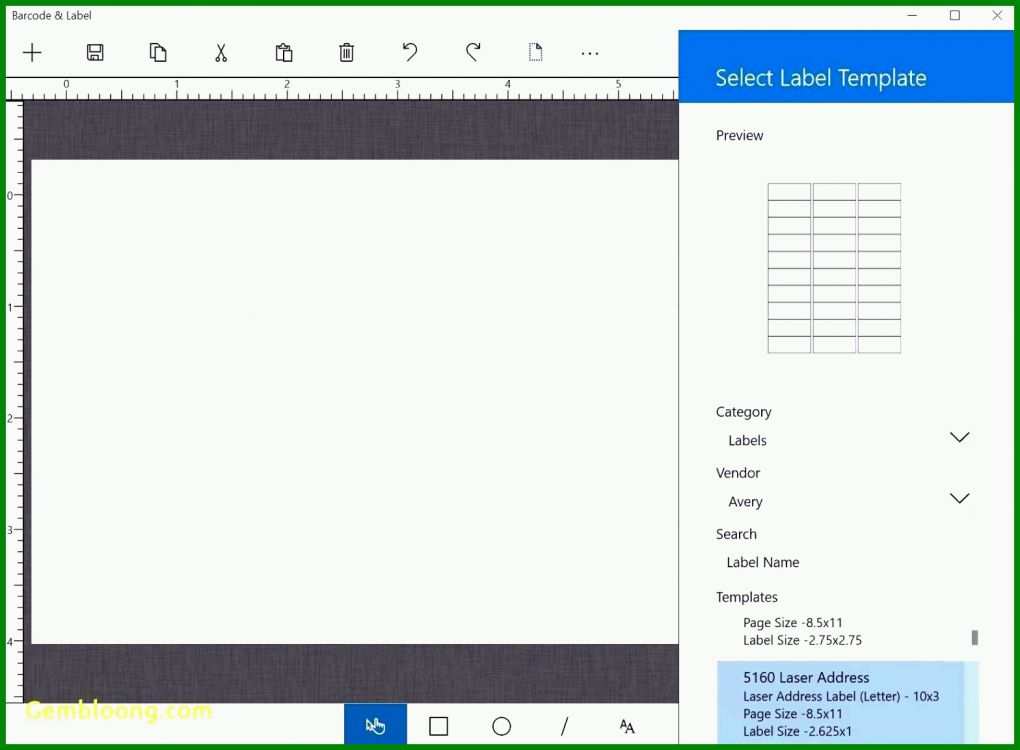This screenshot has height=750, width=1020.
Task: Paste from clipboard icon
Action: [x=284, y=53]
